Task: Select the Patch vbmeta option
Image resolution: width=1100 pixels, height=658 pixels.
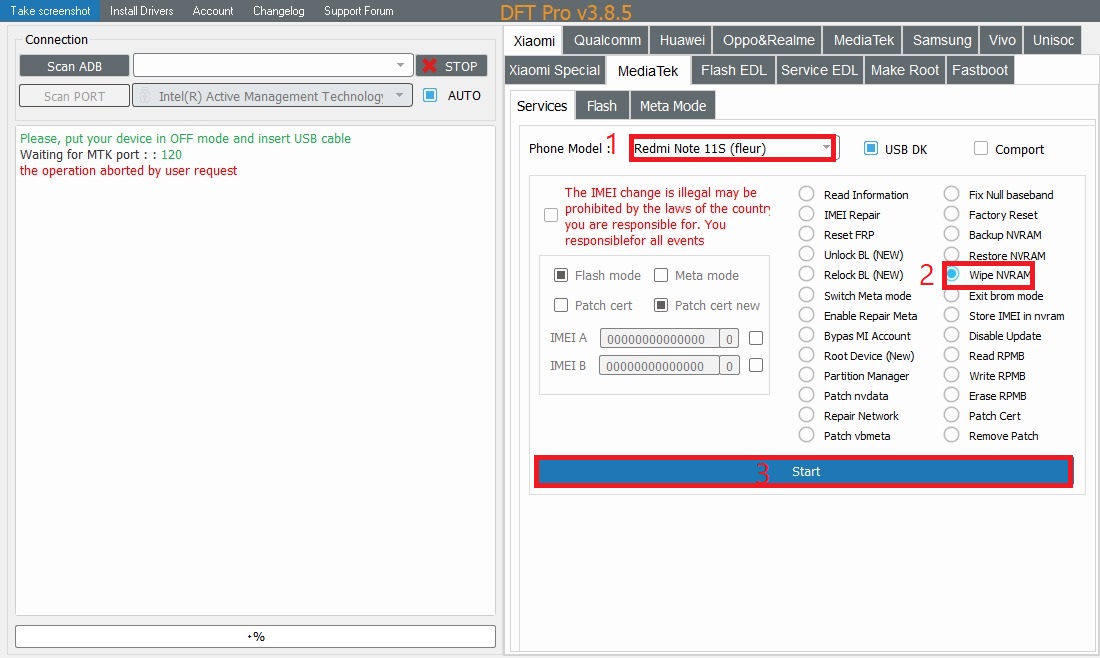Action: click(807, 435)
